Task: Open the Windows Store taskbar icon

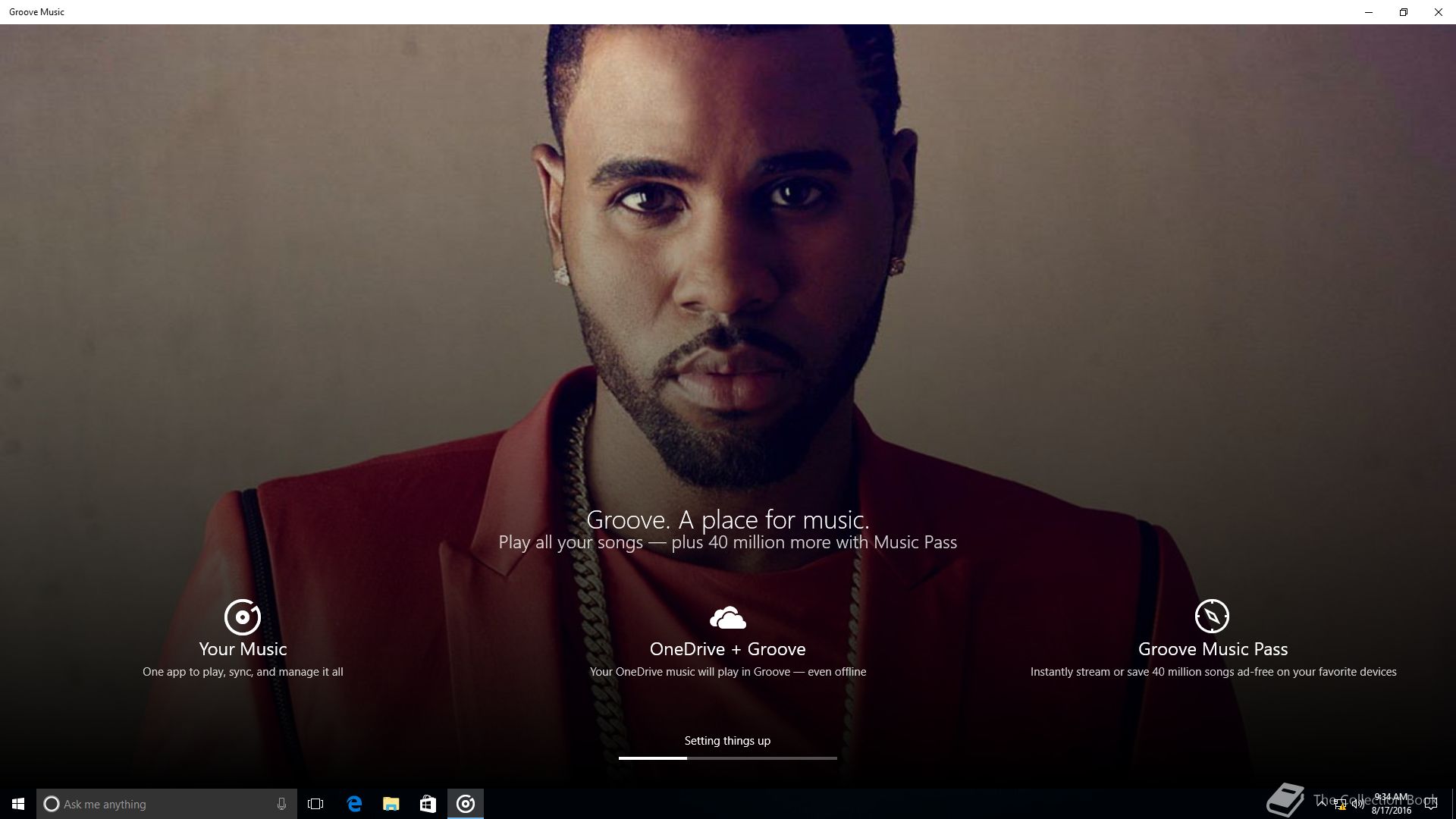Action: click(428, 804)
